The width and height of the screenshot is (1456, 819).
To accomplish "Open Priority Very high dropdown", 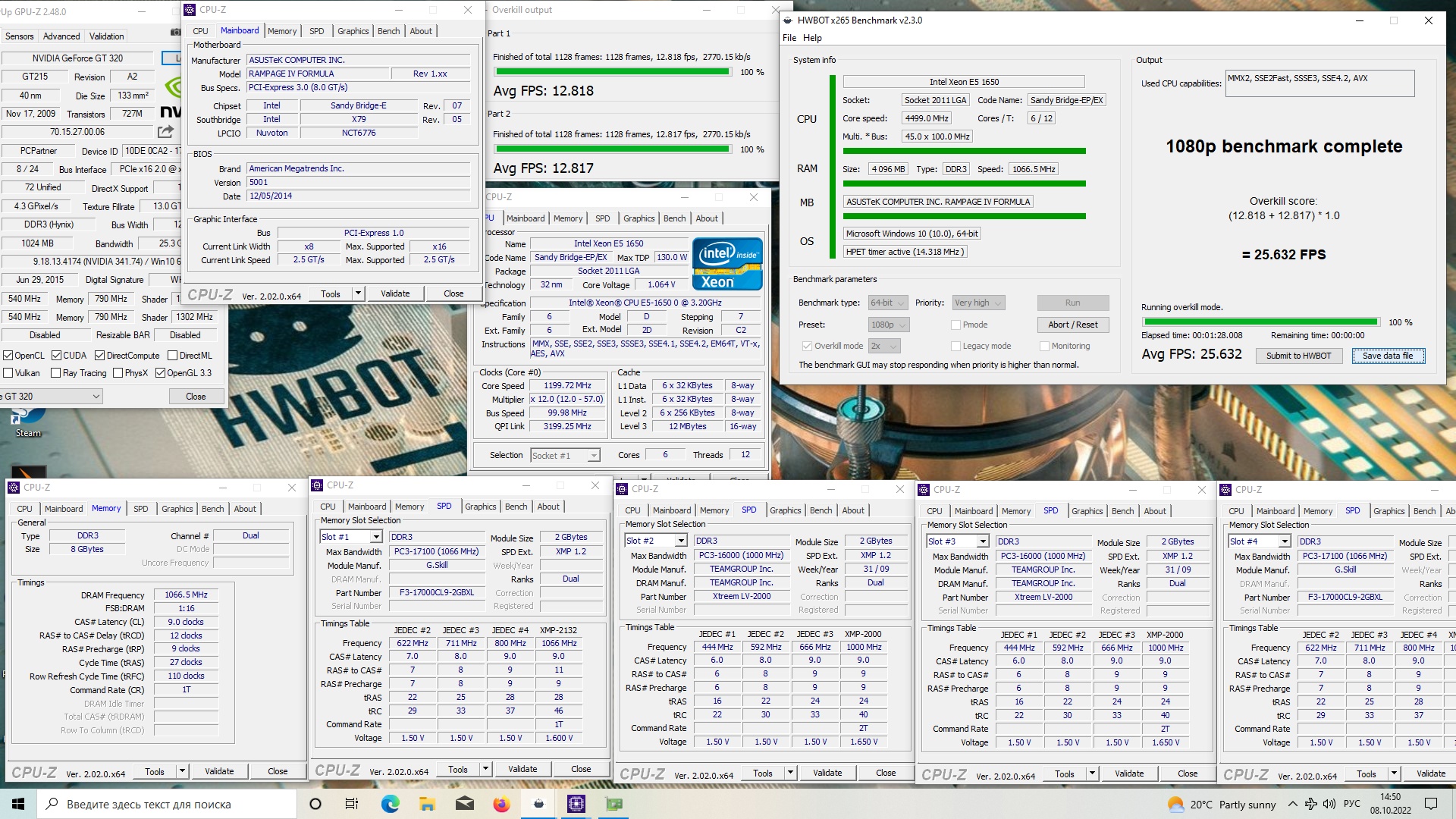I will coord(978,303).
